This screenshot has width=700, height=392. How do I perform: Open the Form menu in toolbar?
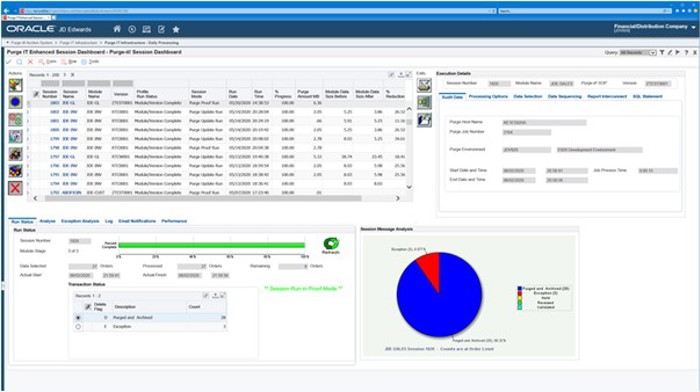pyautogui.click(x=48, y=62)
